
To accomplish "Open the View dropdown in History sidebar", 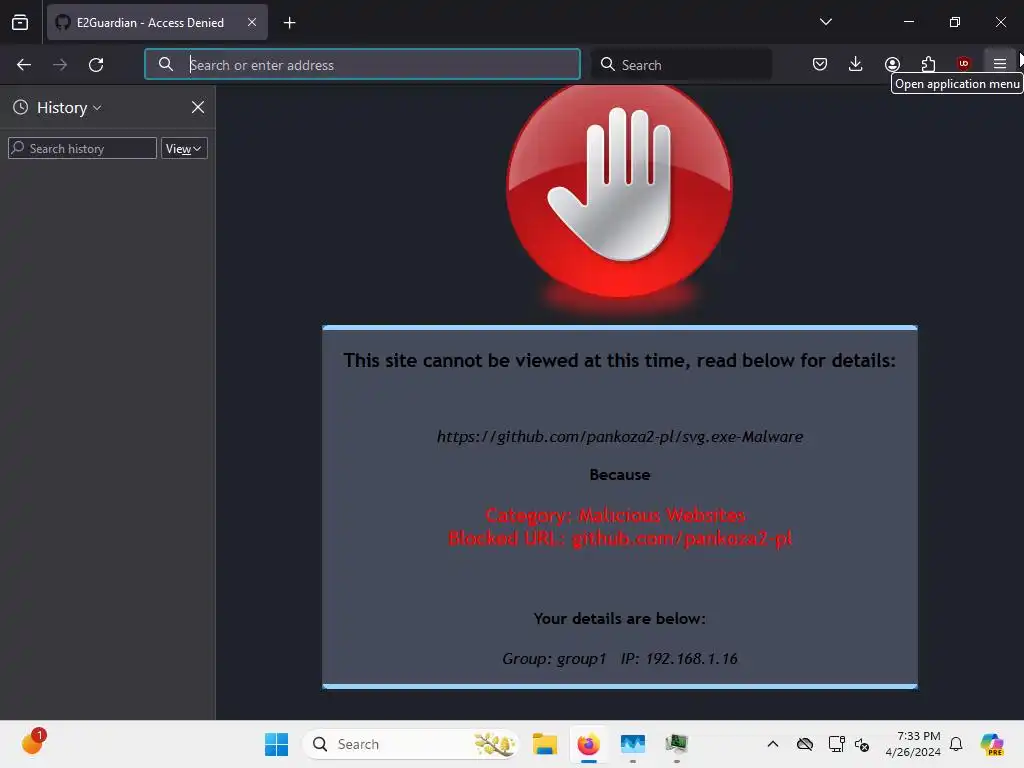I will pyautogui.click(x=184, y=148).
